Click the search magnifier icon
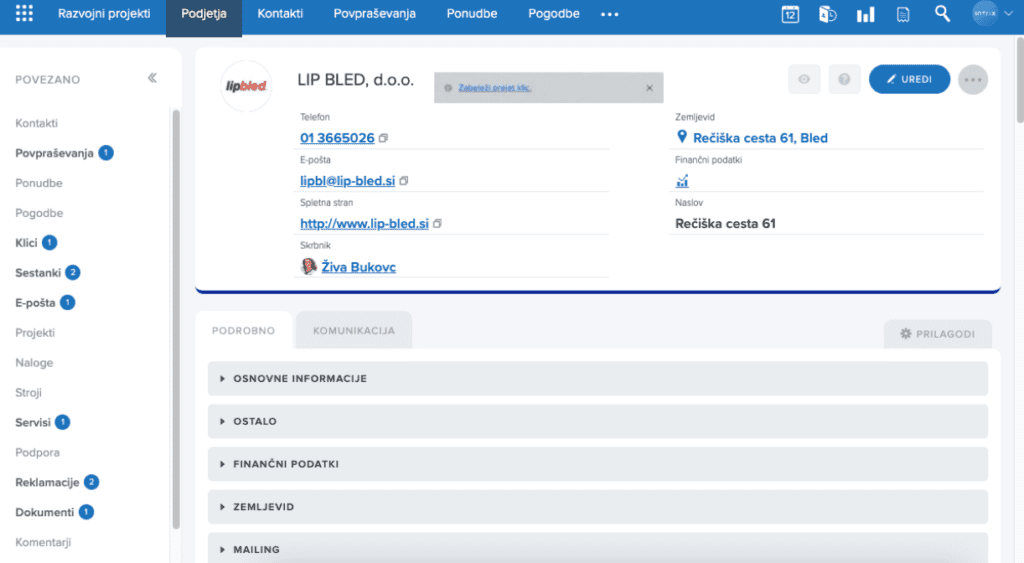Screen dimensions: 1024x563 click(x=942, y=14)
